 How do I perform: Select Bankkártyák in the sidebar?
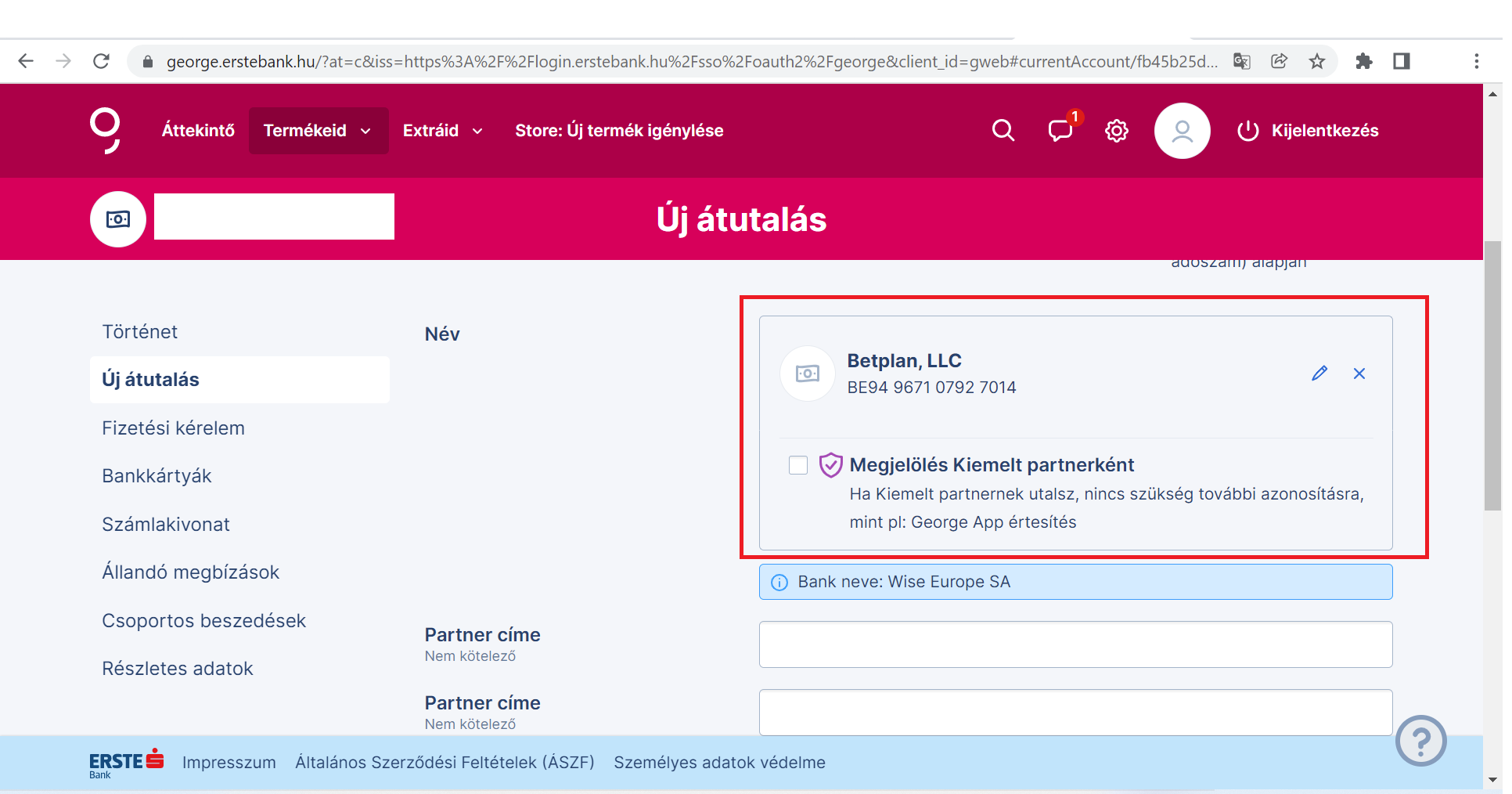click(157, 476)
